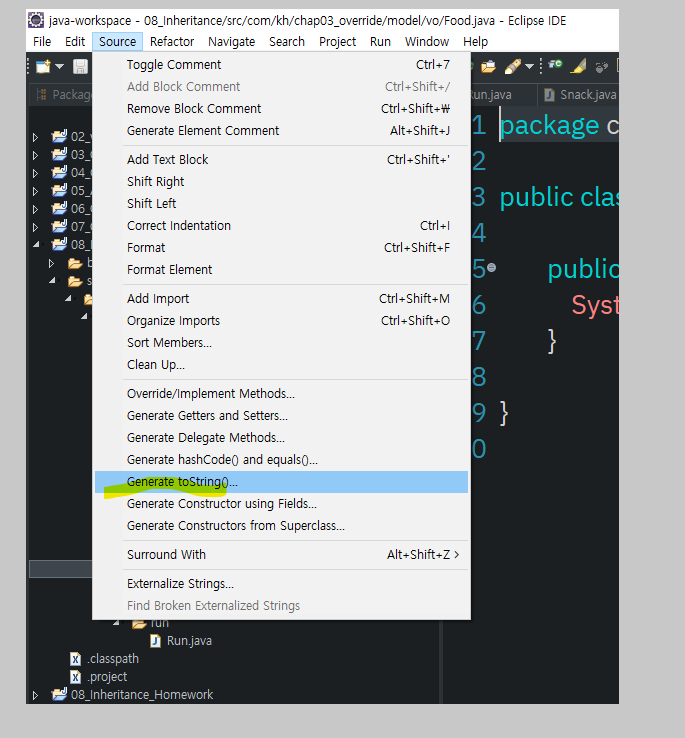Select Generate hashCode() and equals()
Screen dimensions: 685x738
pyautogui.click(x=281, y=460)
